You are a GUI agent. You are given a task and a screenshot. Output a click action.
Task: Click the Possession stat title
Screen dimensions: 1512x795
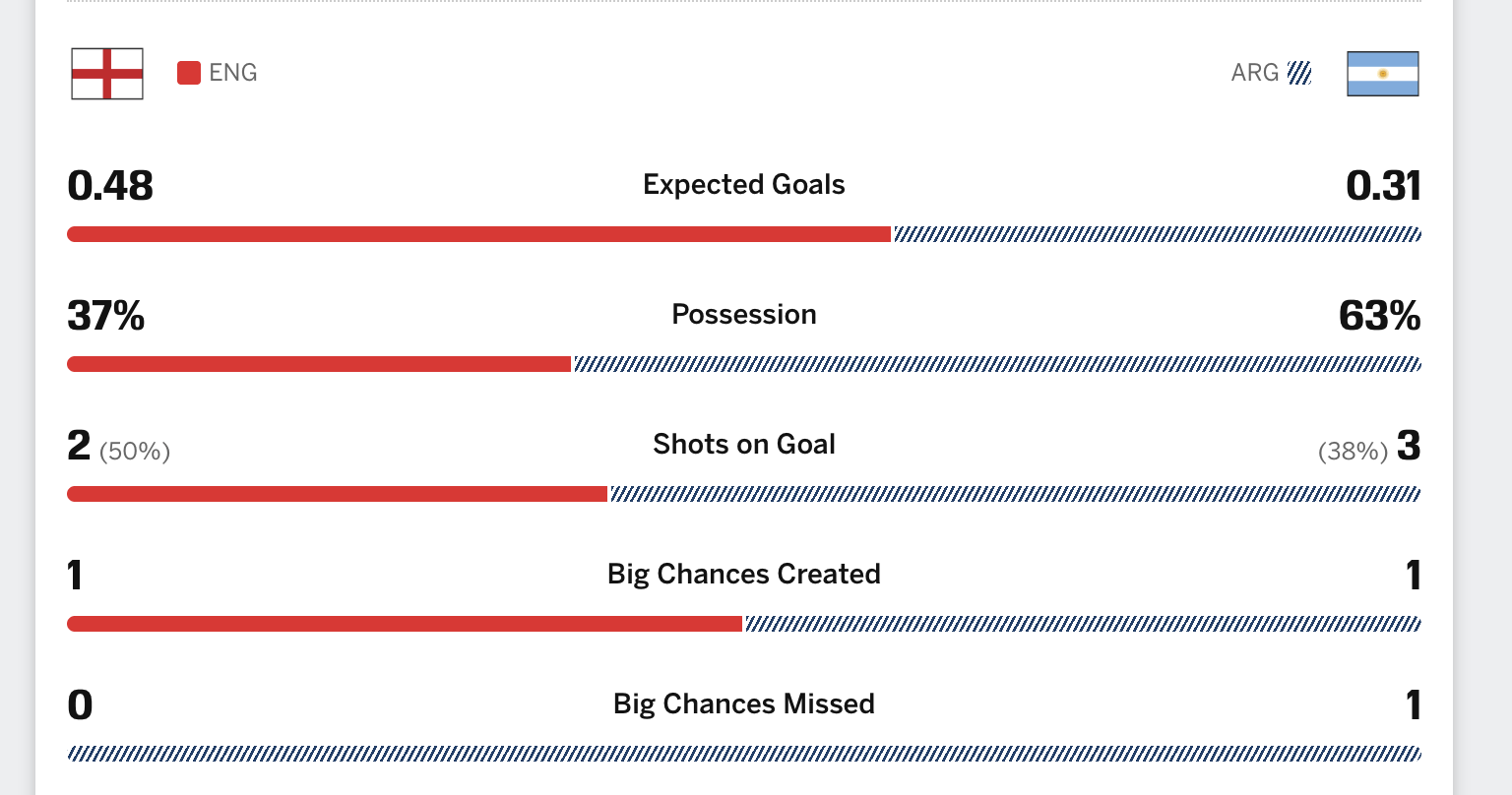(x=744, y=315)
